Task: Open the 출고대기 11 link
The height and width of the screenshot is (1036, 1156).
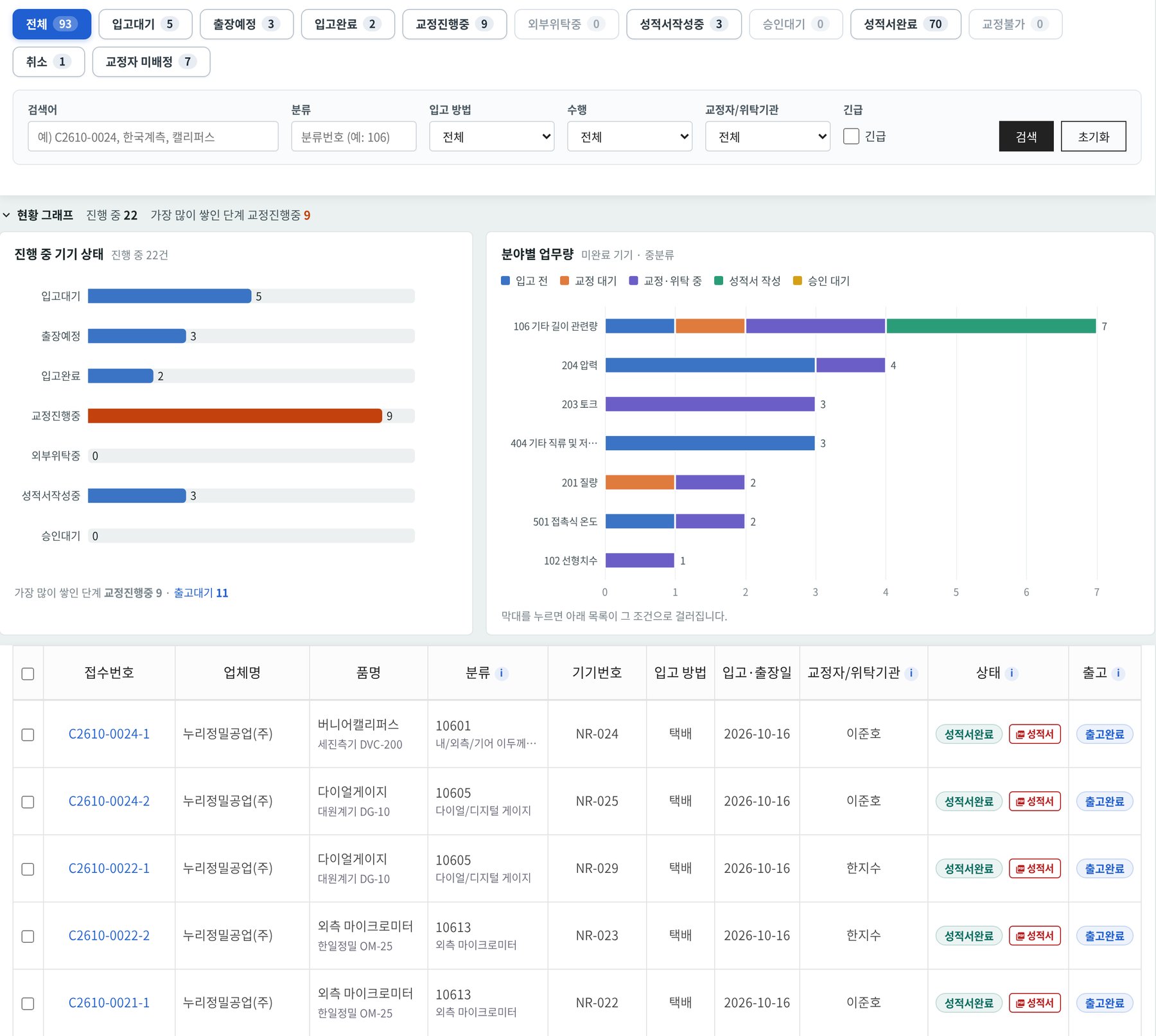Action: [x=201, y=593]
